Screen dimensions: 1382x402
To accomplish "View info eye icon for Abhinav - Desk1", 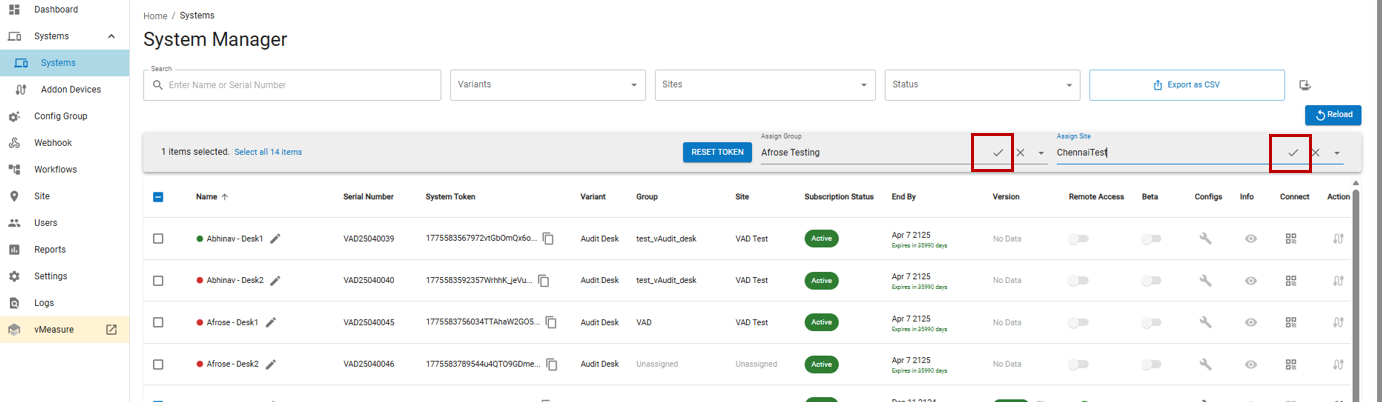I will coord(1250,239).
